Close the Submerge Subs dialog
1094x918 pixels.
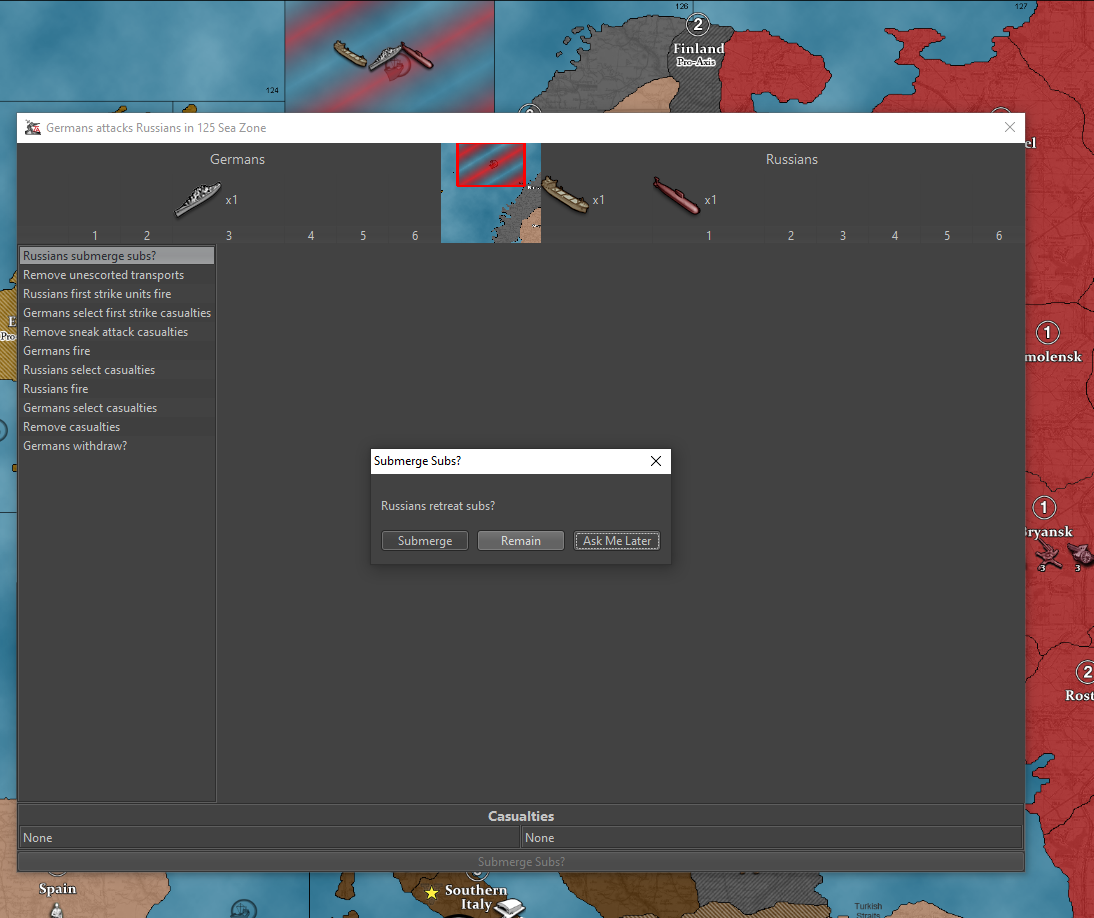click(656, 461)
